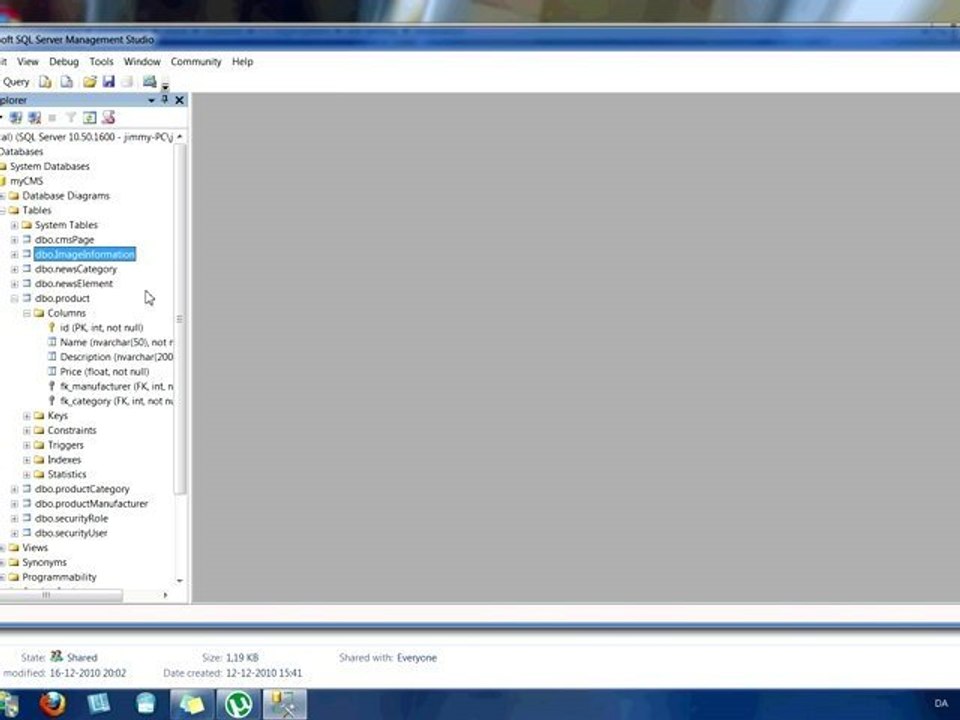Select the System Databases folder
Screen dimensions: 960x720
pyautogui.click(x=50, y=167)
